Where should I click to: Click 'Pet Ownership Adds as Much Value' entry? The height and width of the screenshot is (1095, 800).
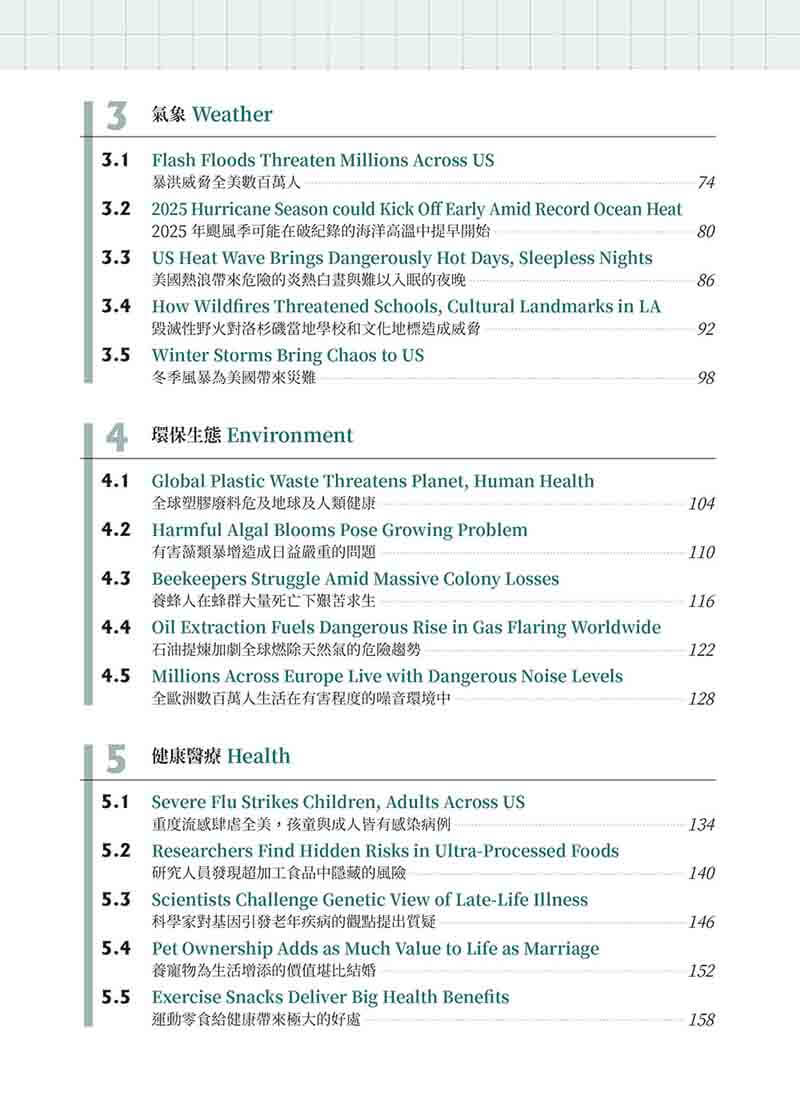[x=375, y=949]
